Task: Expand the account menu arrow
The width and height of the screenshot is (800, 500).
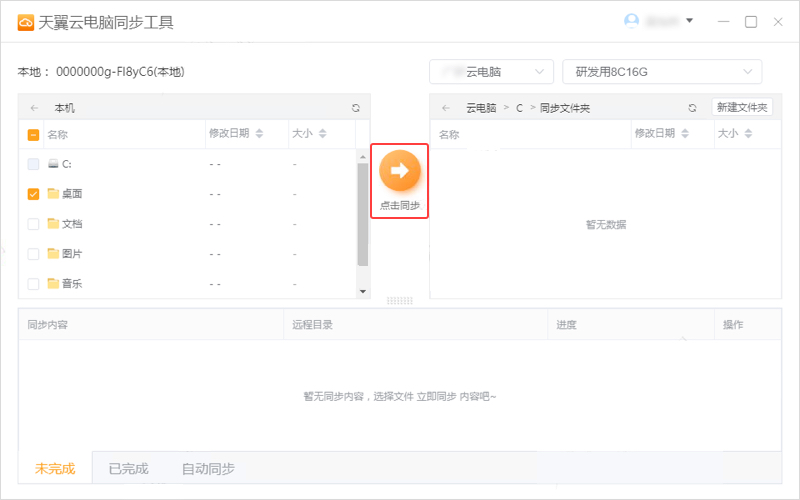Action: point(689,21)
